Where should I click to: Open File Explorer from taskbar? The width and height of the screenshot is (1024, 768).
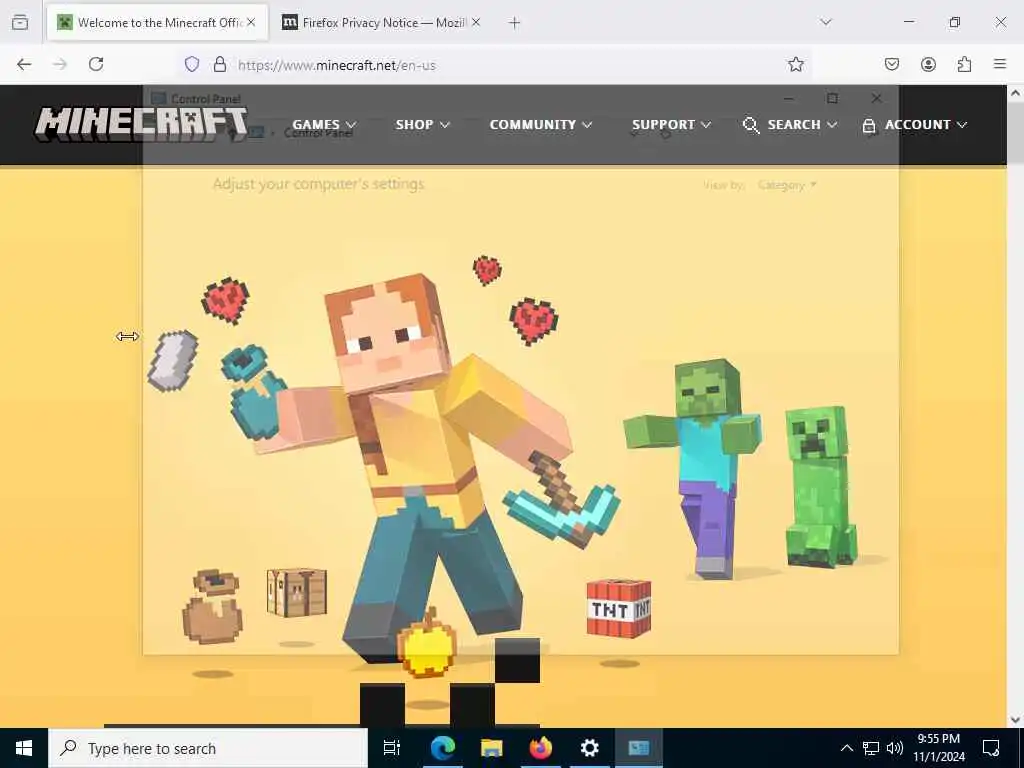[492, 748]
